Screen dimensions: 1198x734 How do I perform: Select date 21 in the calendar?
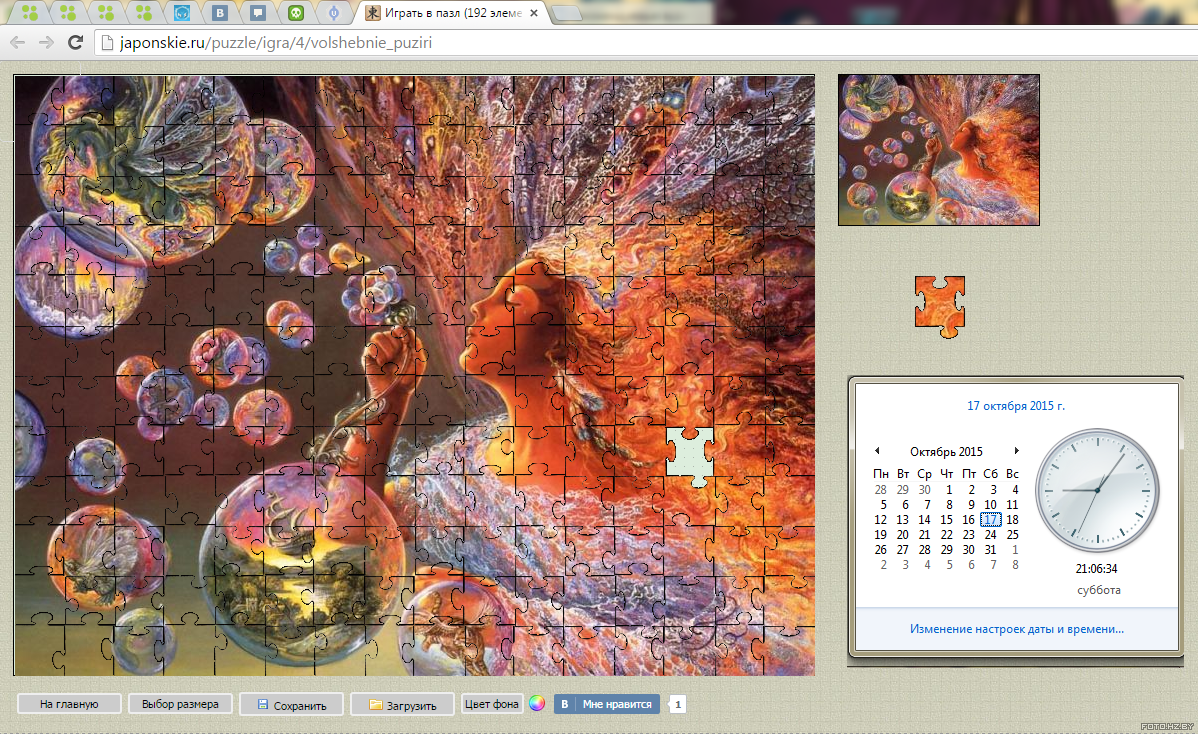(924, 535)
